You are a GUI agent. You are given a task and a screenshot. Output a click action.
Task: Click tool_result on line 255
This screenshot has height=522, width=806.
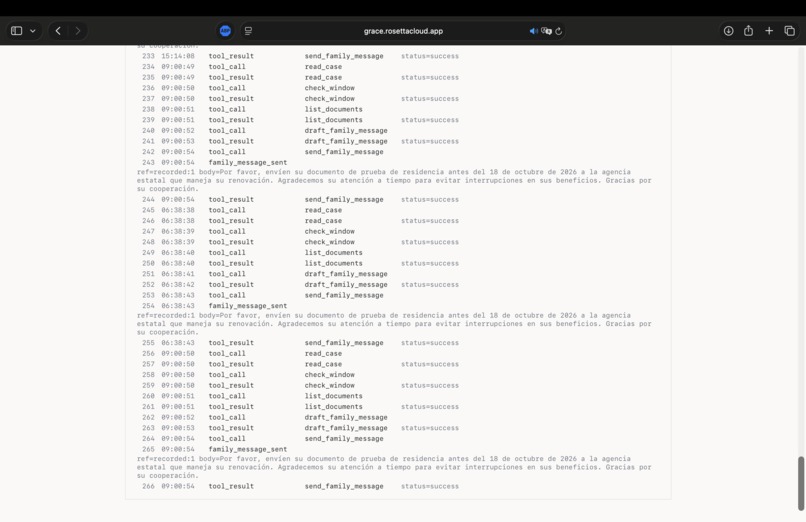point(231,343)
